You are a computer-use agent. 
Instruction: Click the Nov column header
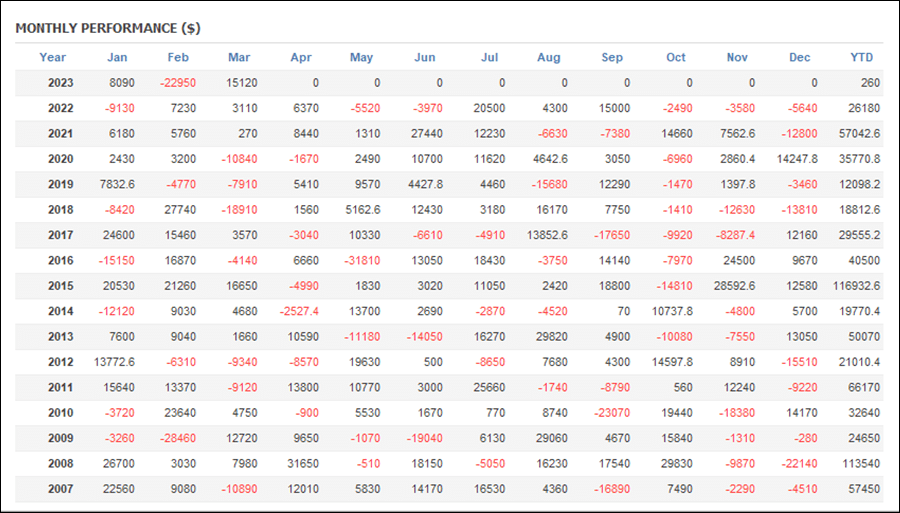tap(737, 57)
